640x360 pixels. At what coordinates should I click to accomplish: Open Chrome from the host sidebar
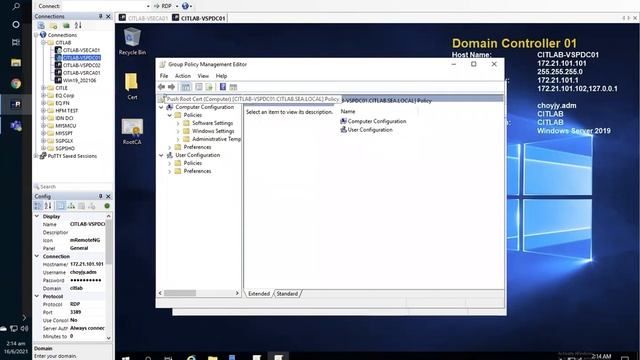tap(16, 84)
